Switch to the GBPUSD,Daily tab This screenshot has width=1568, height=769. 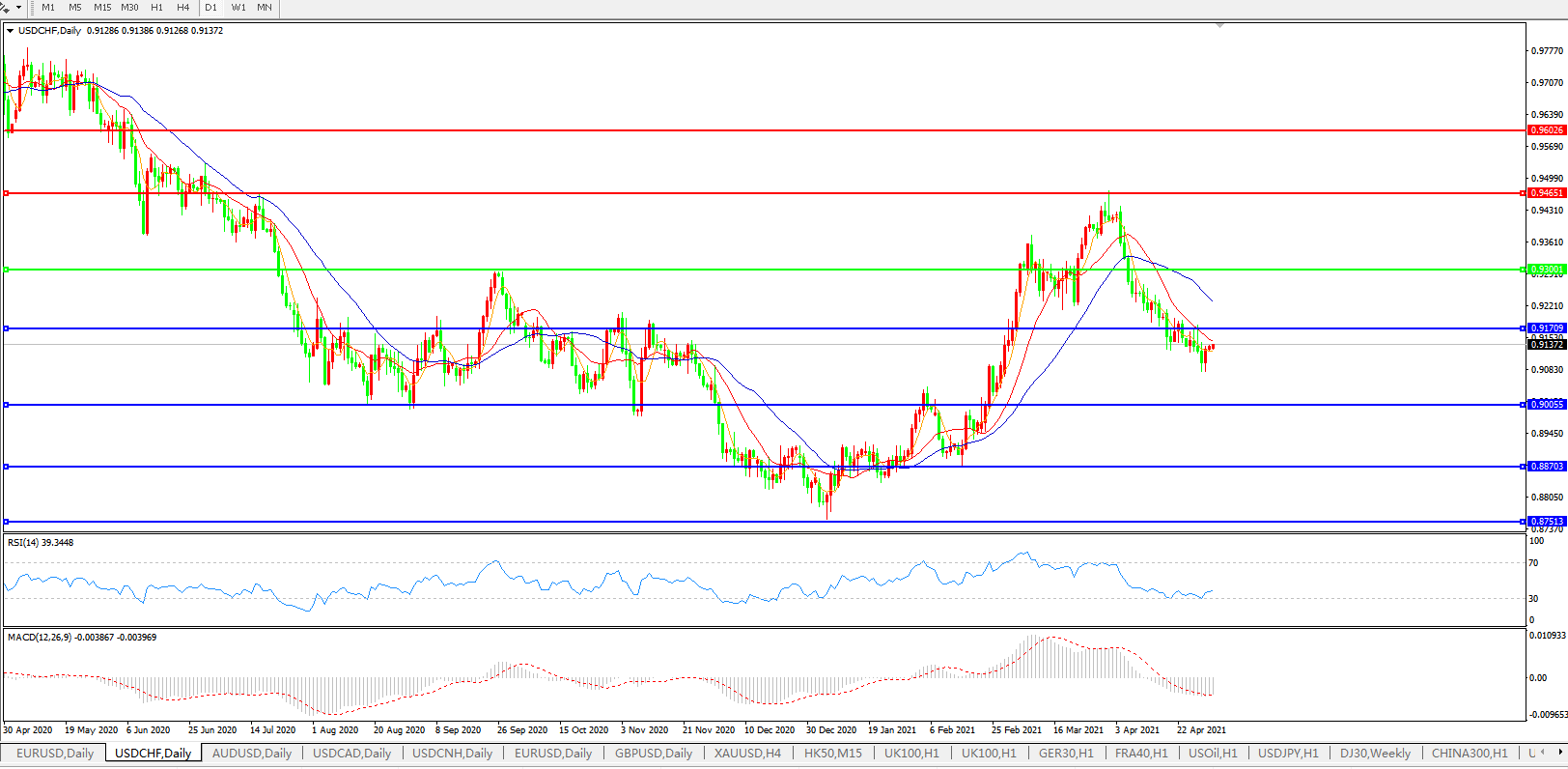tap(654, 754)
